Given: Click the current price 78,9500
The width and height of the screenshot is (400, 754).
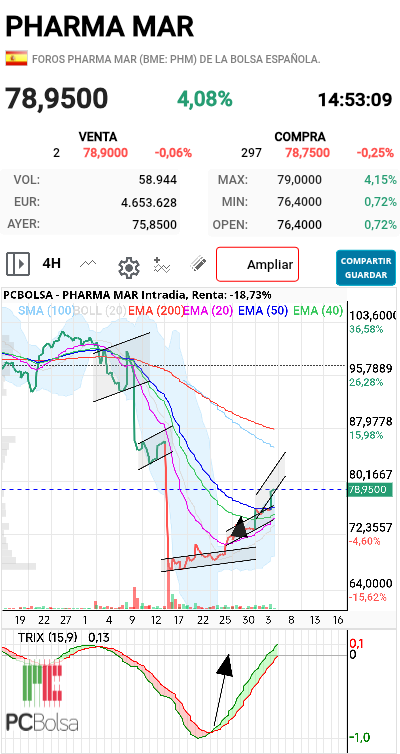Looking at the screenshot, I should 57,98.
